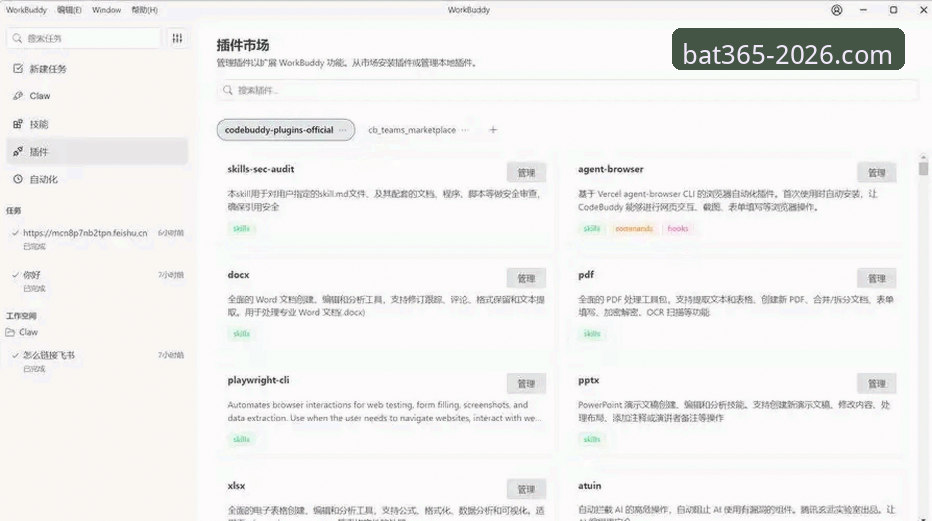The width and height of the screenshot is (932, 521).
Task: Click the 插件市场 page heading
Action: (243, 45)
